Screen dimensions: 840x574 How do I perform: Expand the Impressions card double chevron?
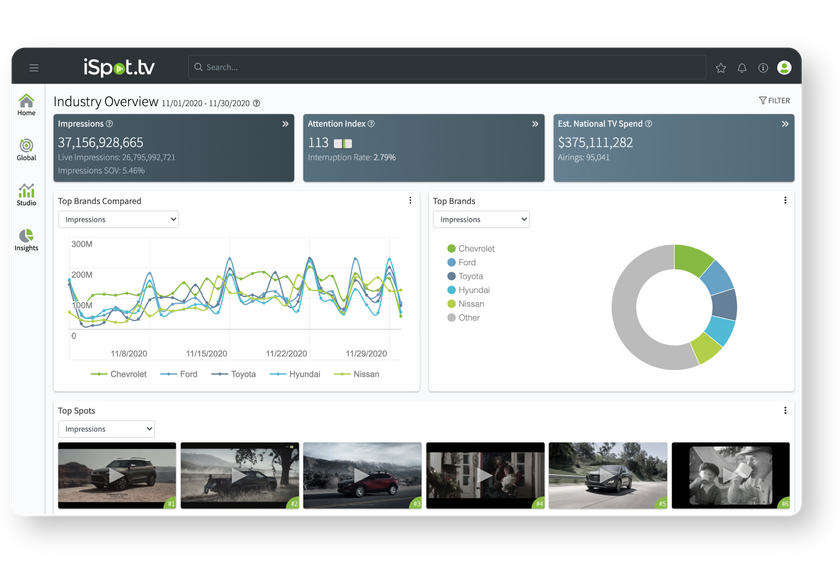(285, 124)
